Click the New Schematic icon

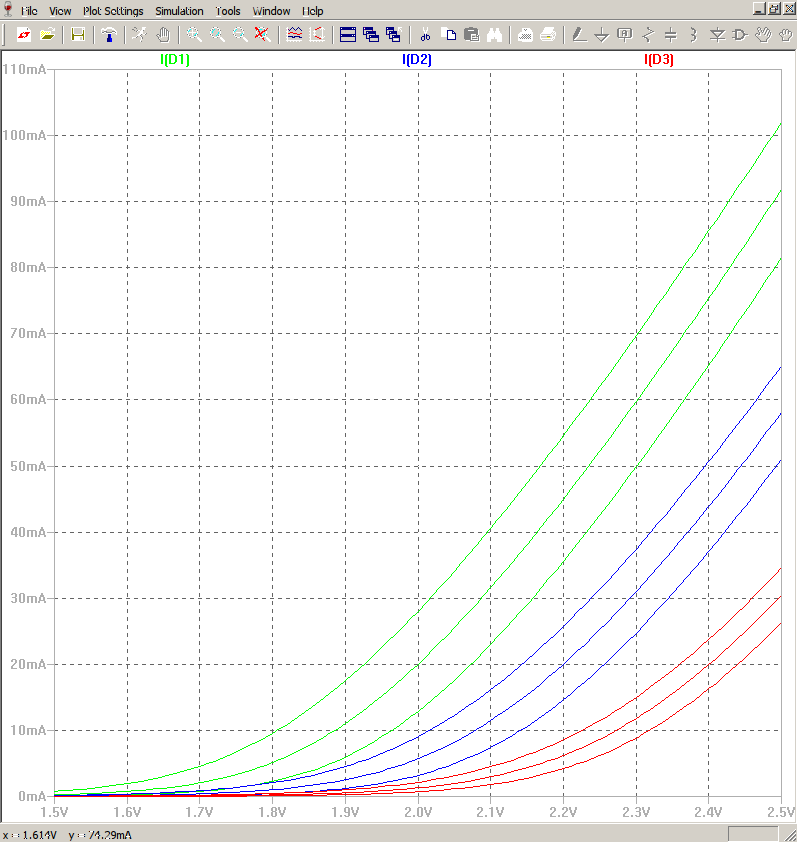(24, 35)
